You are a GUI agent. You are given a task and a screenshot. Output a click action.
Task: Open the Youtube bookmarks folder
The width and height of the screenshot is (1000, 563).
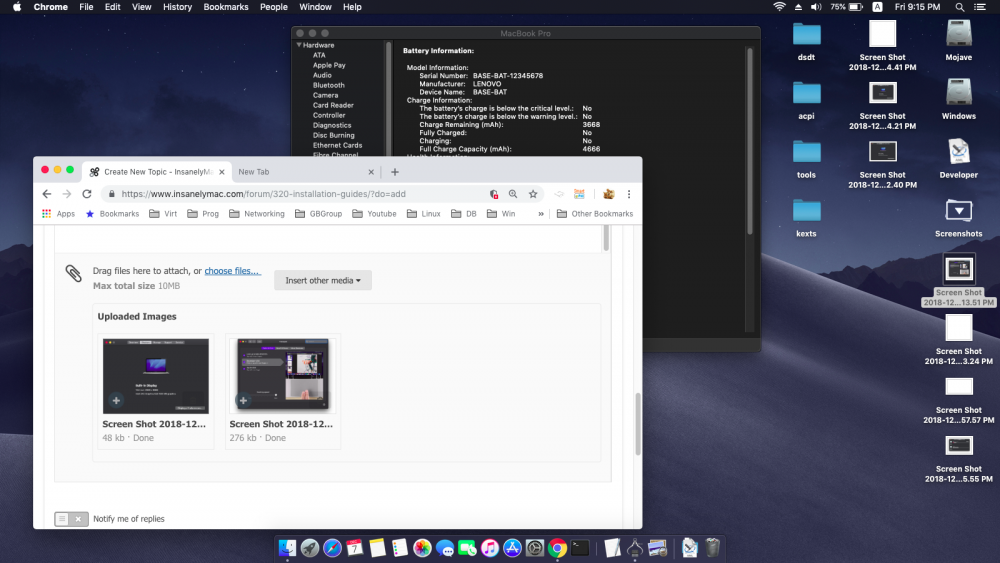[374, 214]
